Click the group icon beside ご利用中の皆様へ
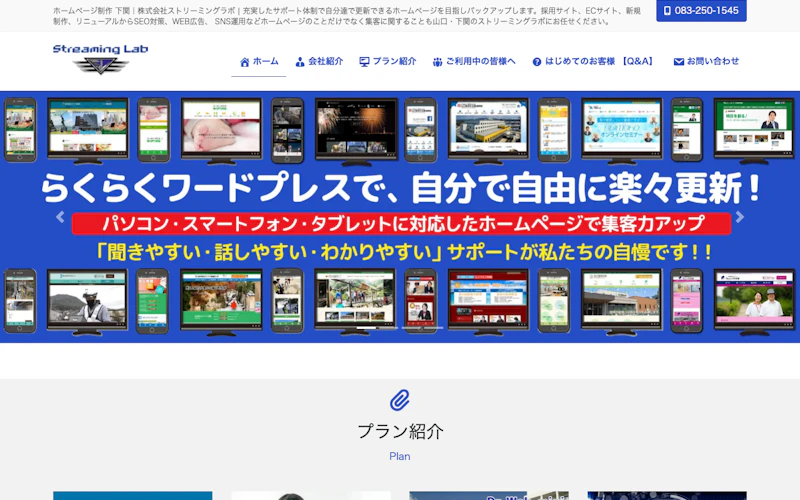This screenshot has height=500, width=800. pos(437,62)
